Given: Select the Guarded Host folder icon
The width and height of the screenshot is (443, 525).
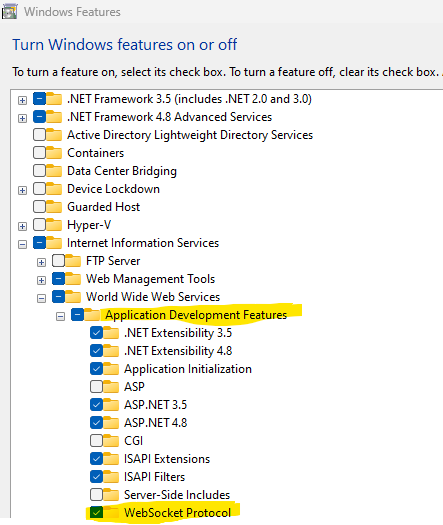Looking at the screenshot, I should coord(54,206).
